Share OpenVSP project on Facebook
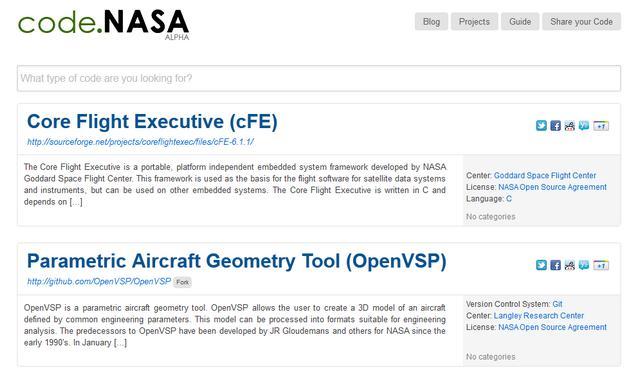Viewport: 640px width, 379px height. point(555,265)
